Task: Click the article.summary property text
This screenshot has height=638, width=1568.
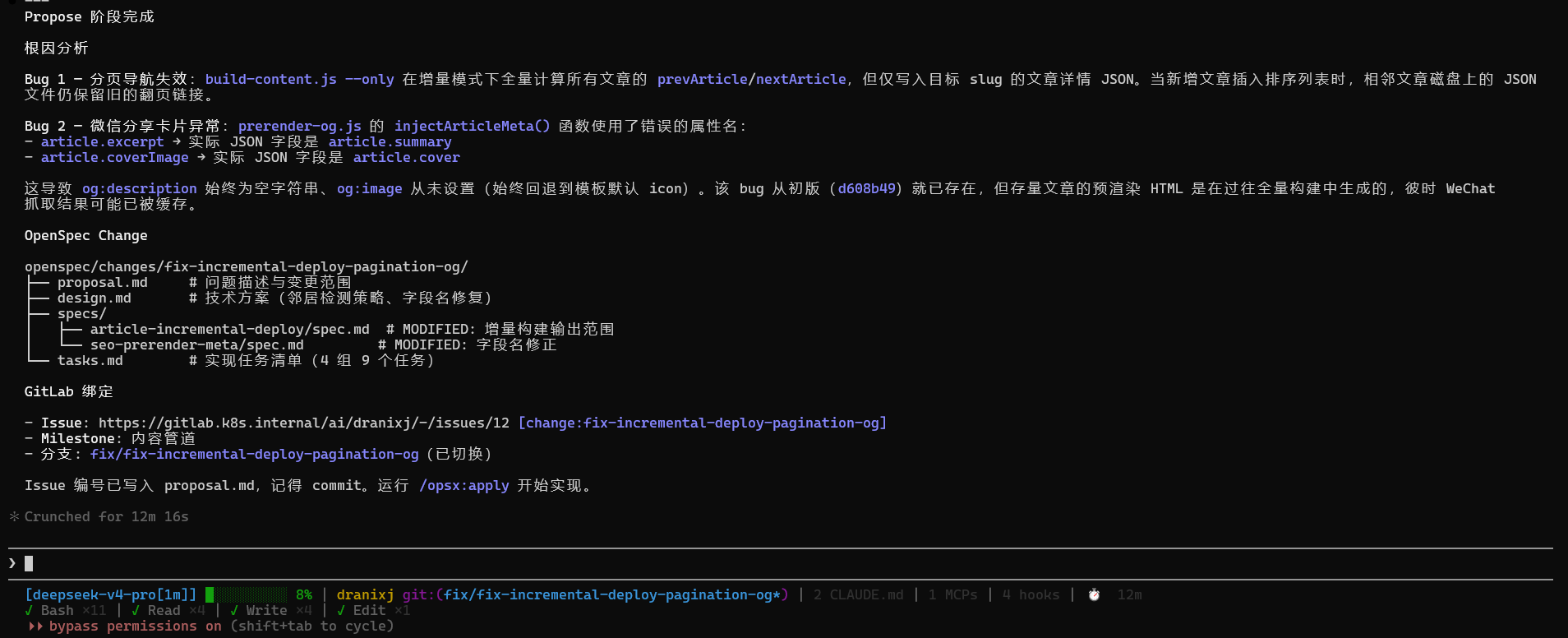Action: point(390,141)
